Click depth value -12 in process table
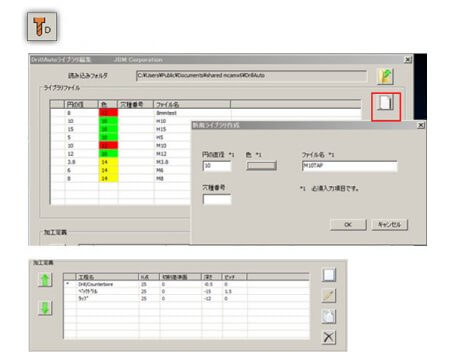Screen dimensions: 456x360 point(208,299)
